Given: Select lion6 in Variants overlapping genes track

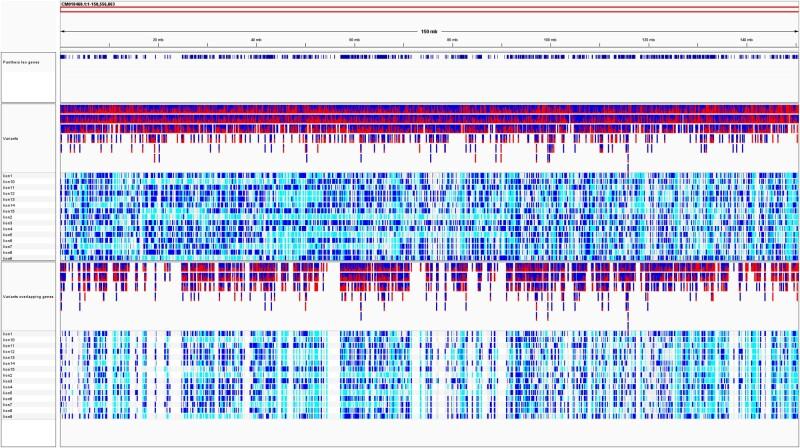Looking at the screenshot, I should click(x=7, y=399).
